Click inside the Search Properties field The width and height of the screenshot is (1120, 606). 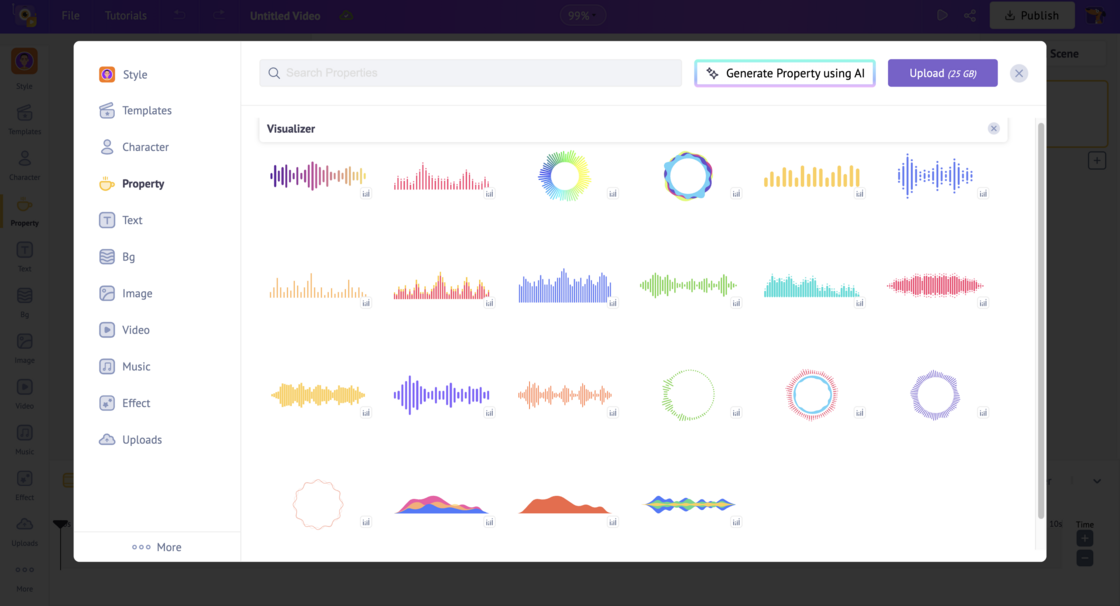click(470, 73)
